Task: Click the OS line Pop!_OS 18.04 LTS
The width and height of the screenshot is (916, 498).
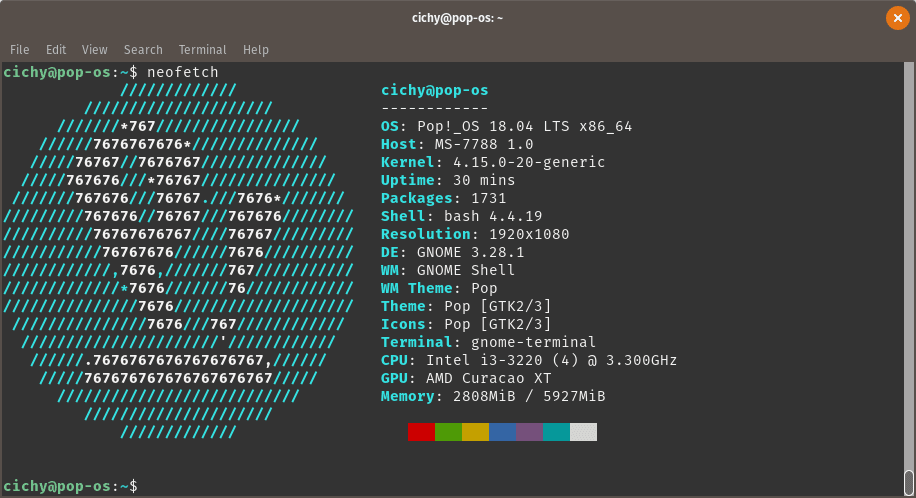Action: pyautogui.click(x=506, y=126)
